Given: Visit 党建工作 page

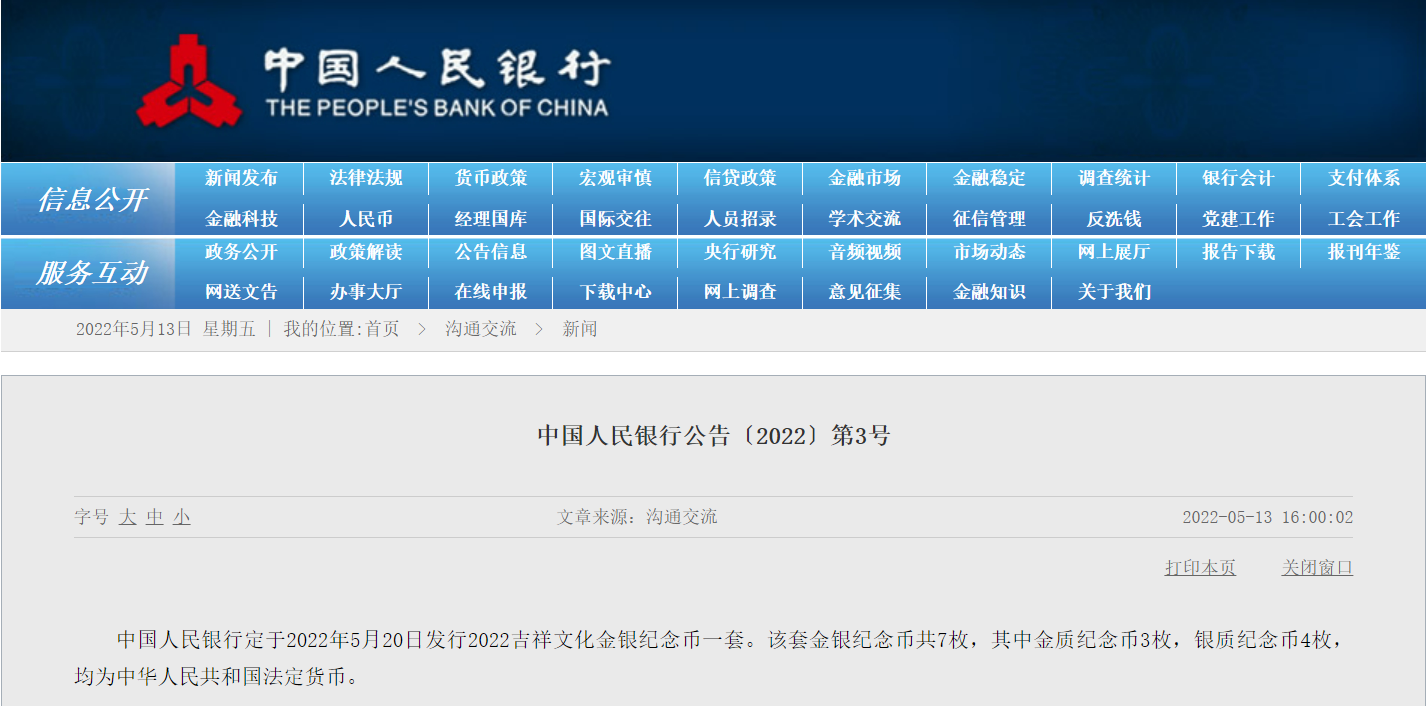Looking at the screenshot, I should point(1239,218).
